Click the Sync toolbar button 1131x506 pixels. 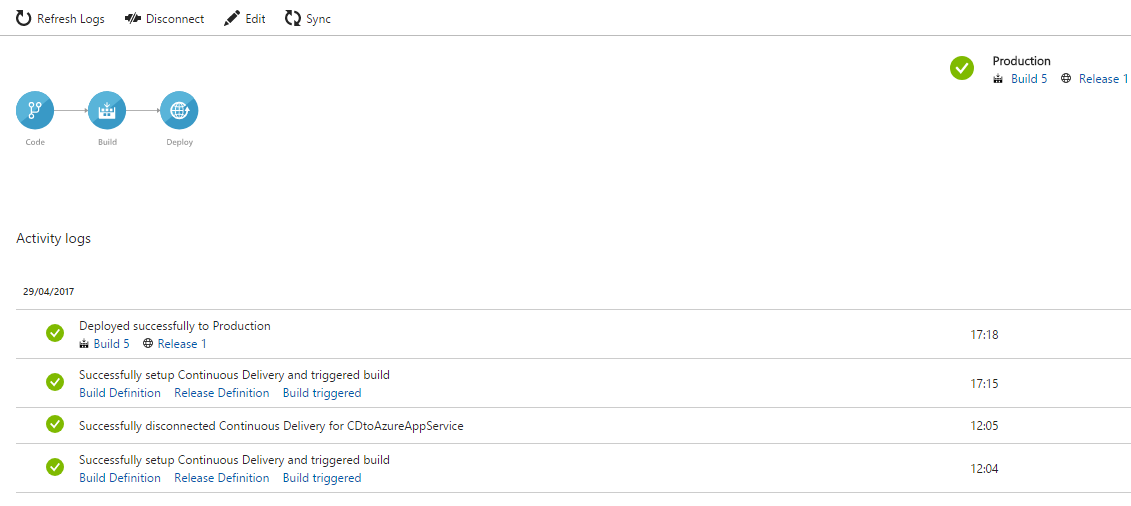pyautogui.click(x=307, y=19)
